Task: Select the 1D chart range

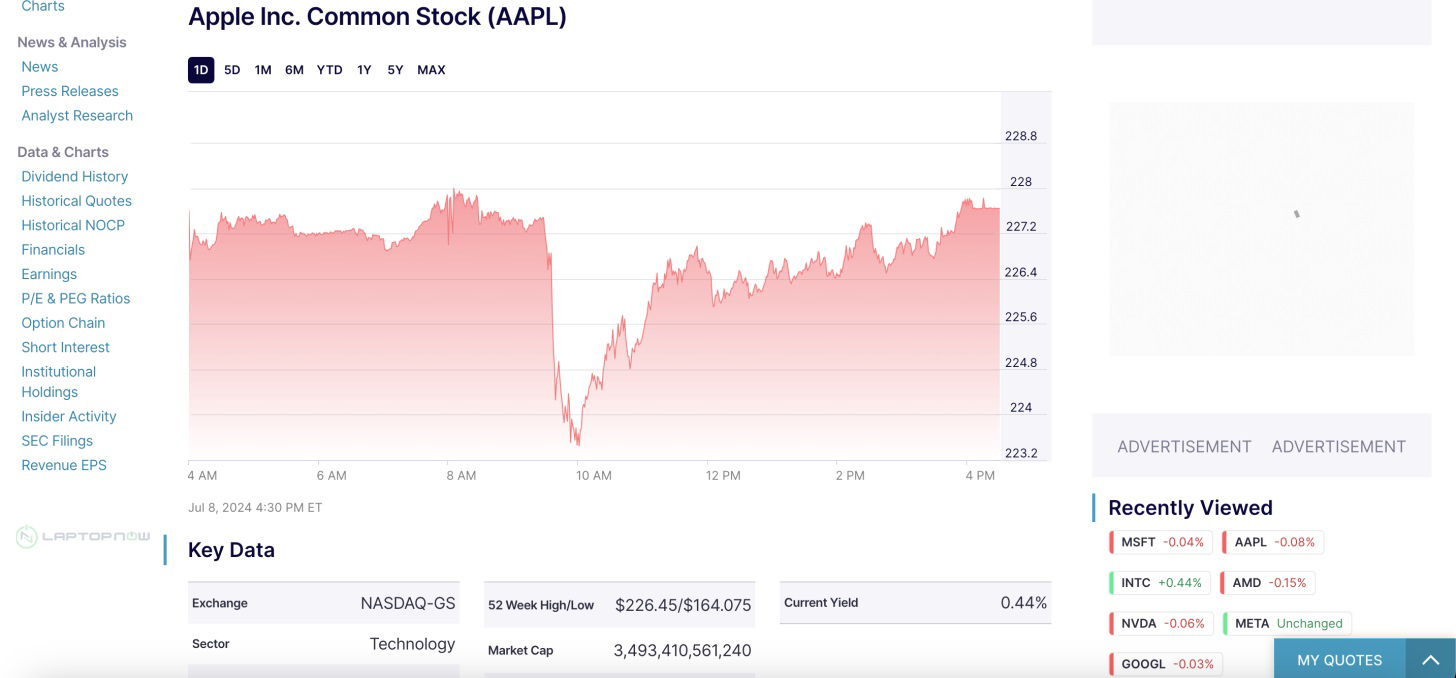Action: (x=201, y=70)
